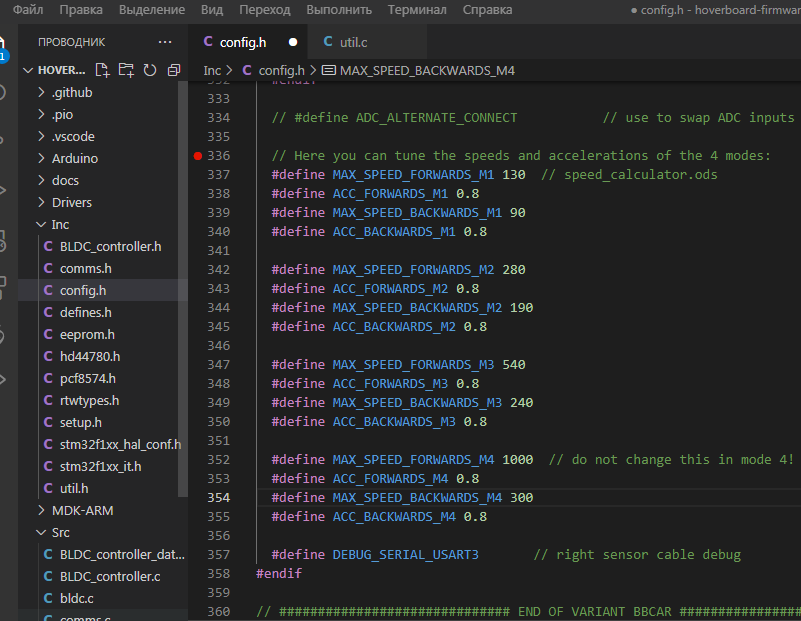Viewport: 801px width, 621px height.
Task: Open Explorer panel more actions (three dots)
Action: click(165, 42)
